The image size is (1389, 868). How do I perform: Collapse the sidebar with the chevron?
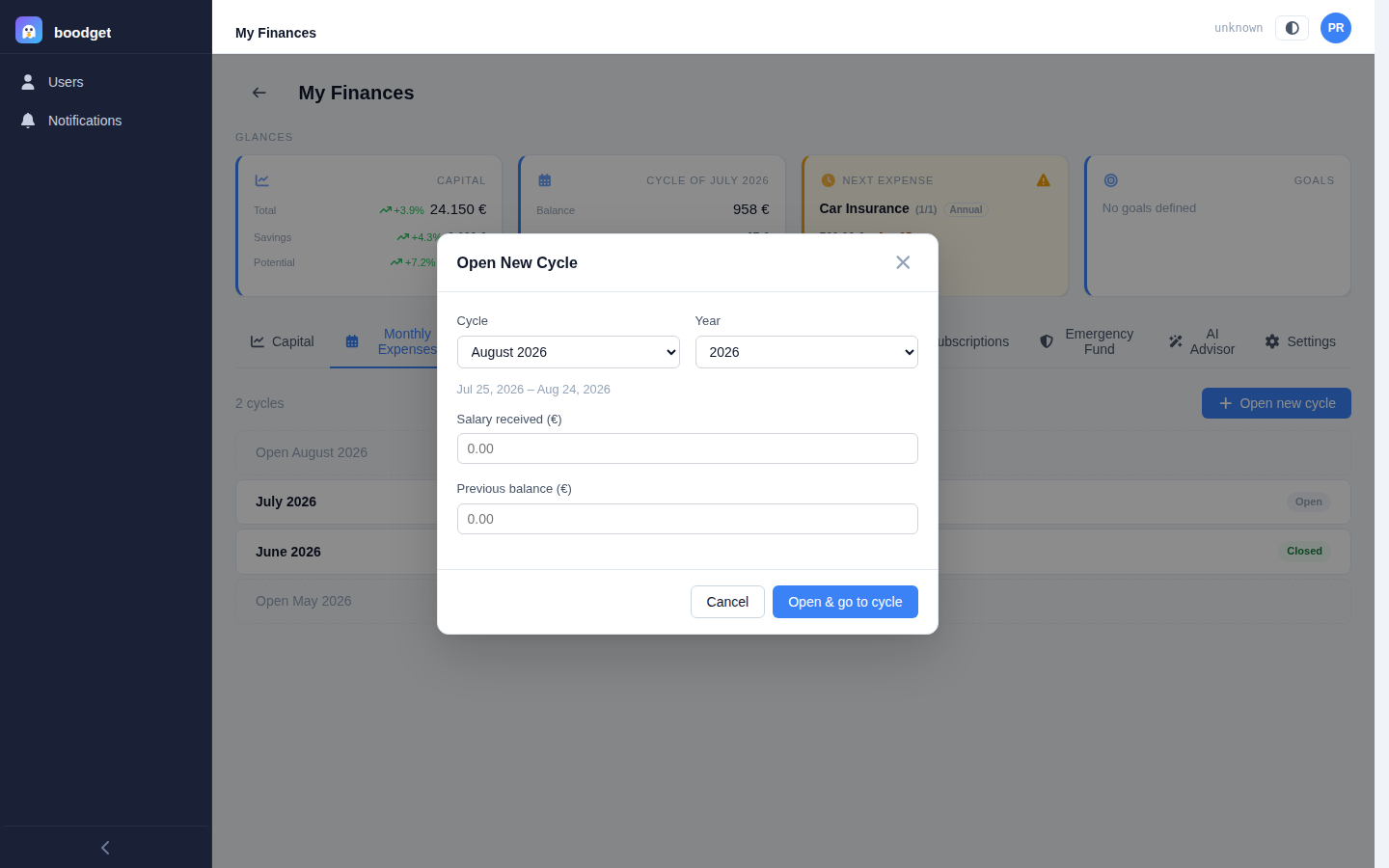point(105,848)
